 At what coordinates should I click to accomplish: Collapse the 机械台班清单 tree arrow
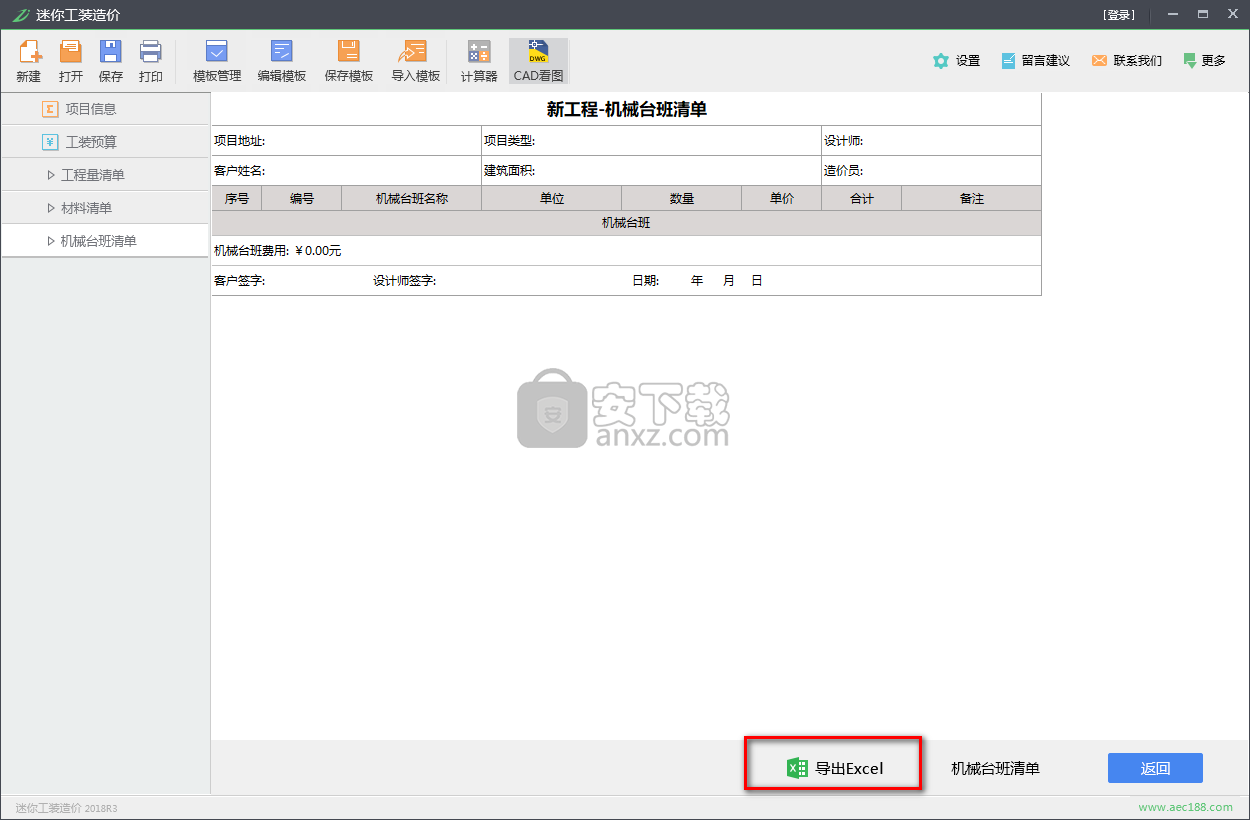point(51,241)
